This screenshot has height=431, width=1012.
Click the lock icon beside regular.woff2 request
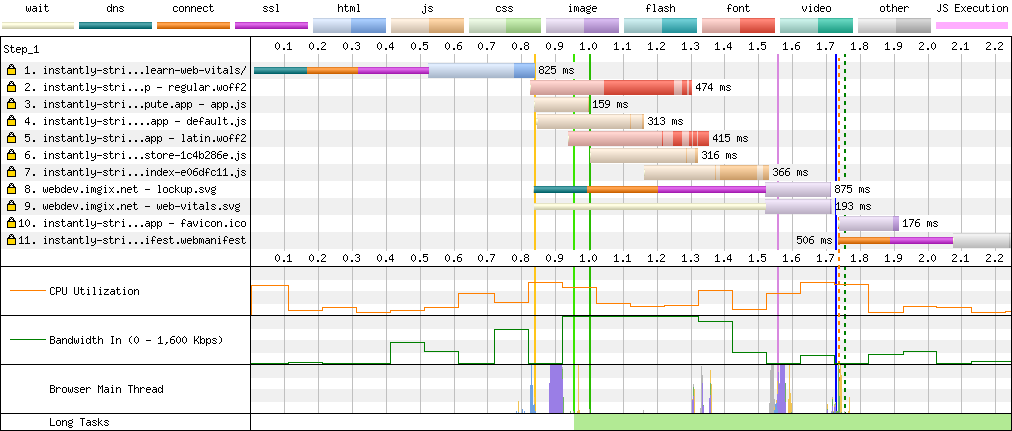pyautogui.click(x=11, y=87)
